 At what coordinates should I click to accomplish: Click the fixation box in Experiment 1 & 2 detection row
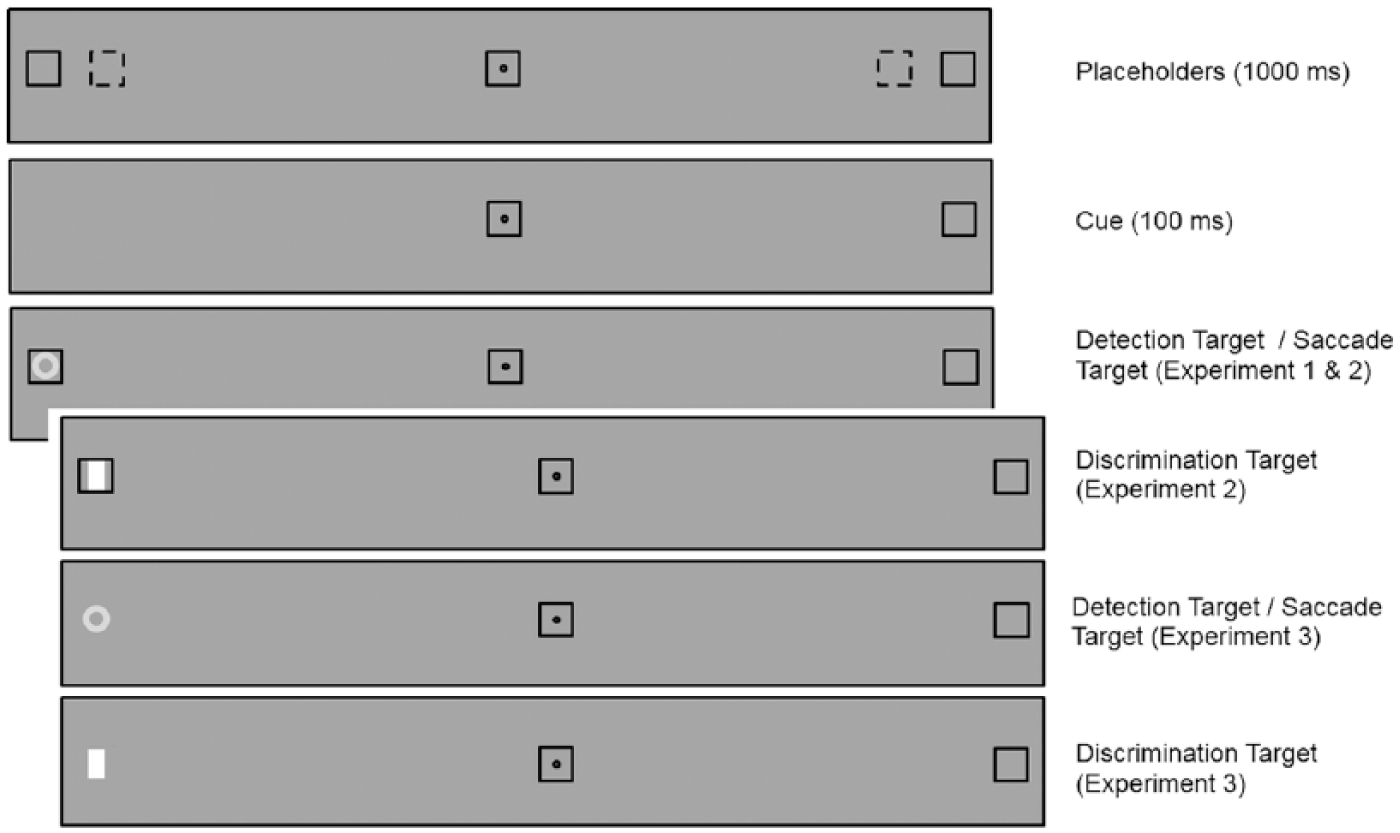coord(505,366)
